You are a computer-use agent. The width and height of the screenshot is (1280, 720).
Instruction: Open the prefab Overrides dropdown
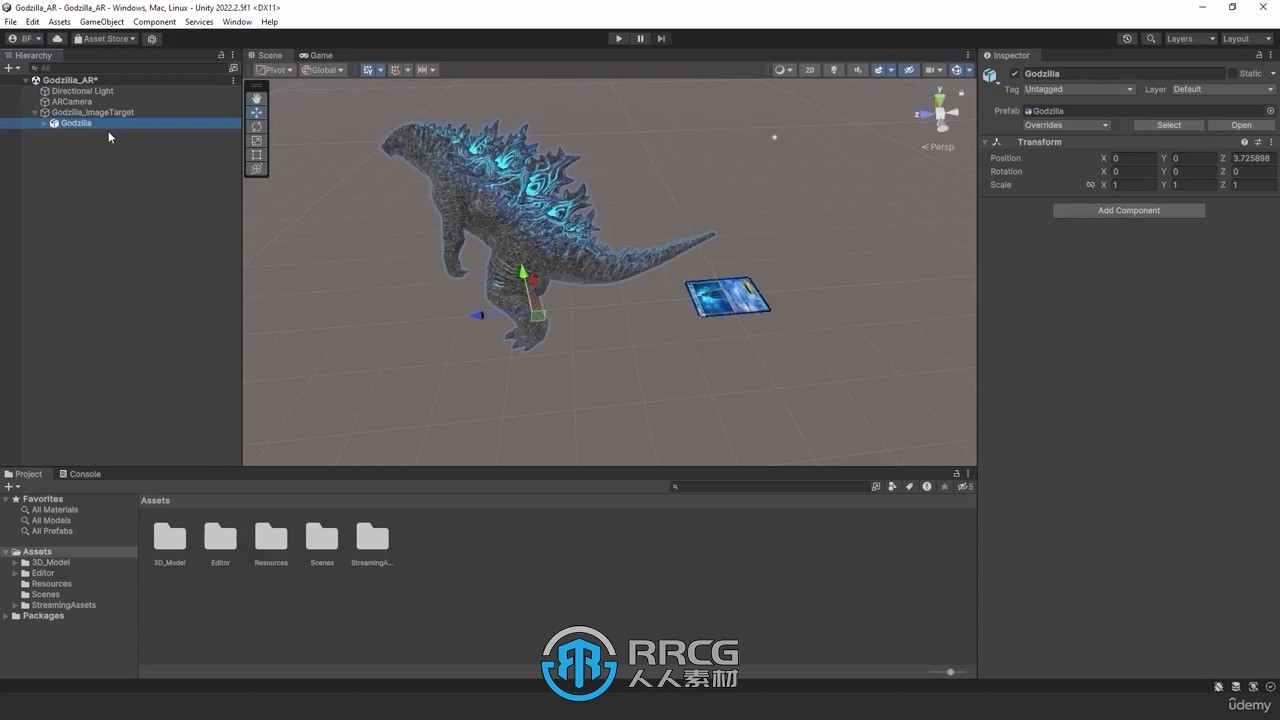(1066, 125)
